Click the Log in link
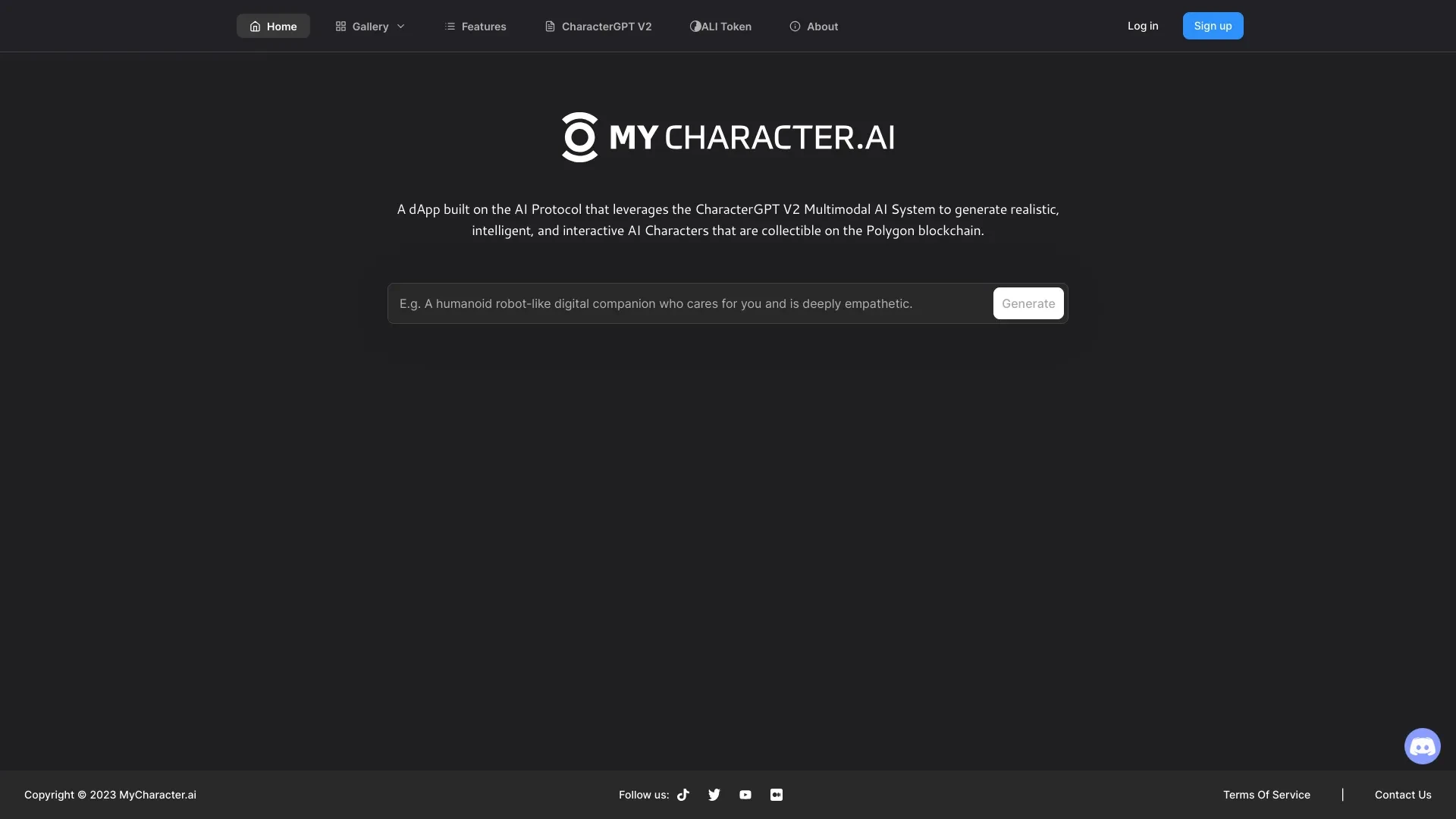 click(1143, 26)
